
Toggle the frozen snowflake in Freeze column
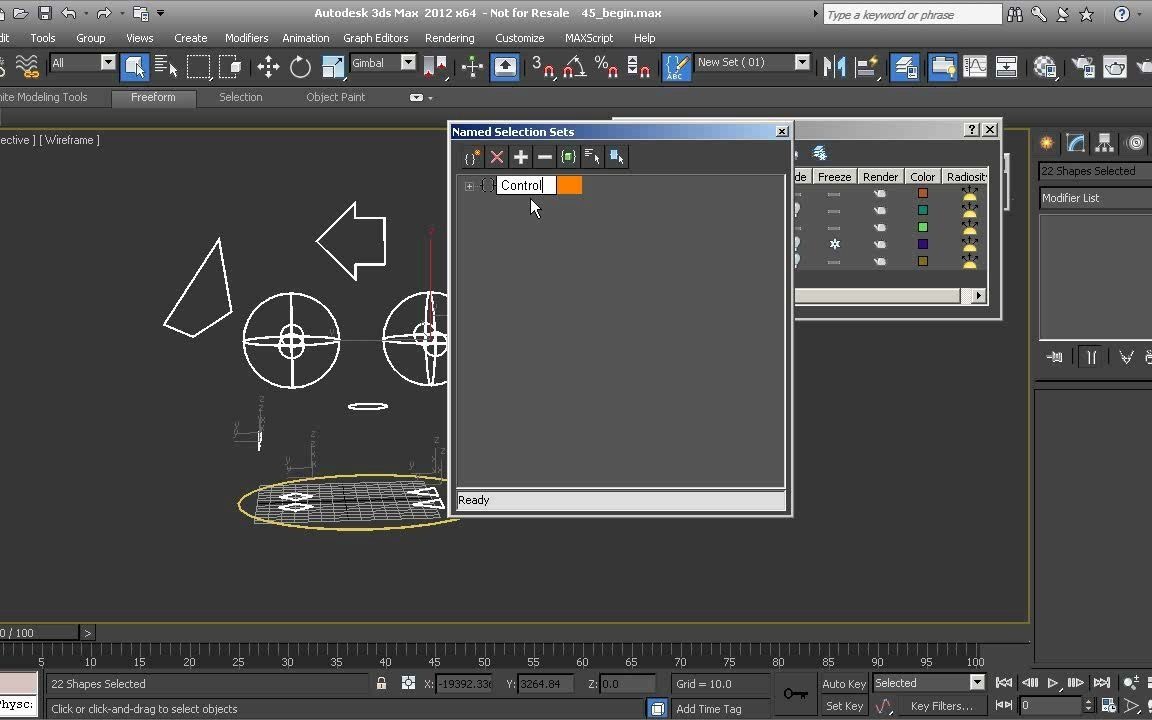pos(834,244)
